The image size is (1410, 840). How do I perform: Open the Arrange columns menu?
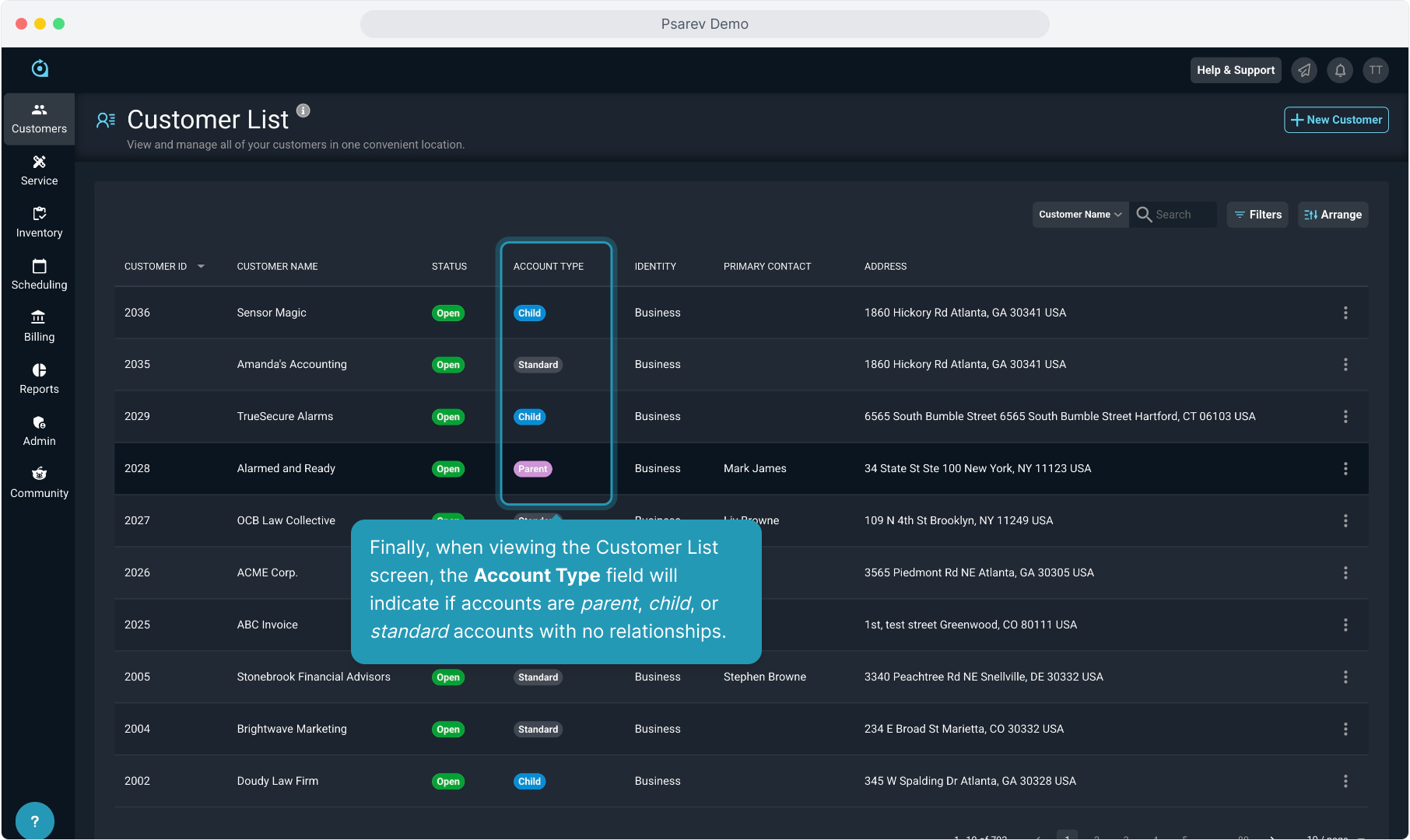(1332, 215)
